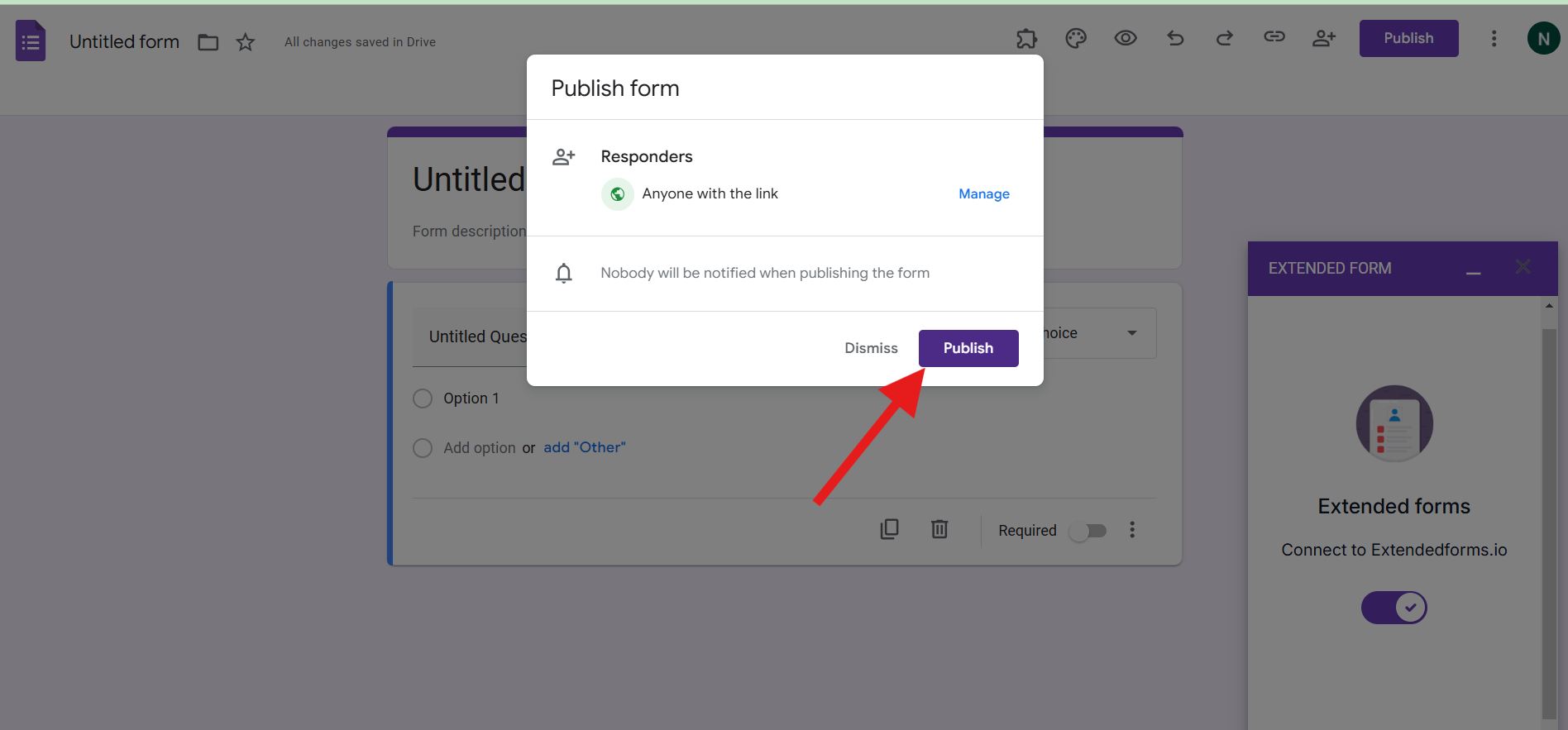Dismiss the Publish form dialog

tap(871, 348)
